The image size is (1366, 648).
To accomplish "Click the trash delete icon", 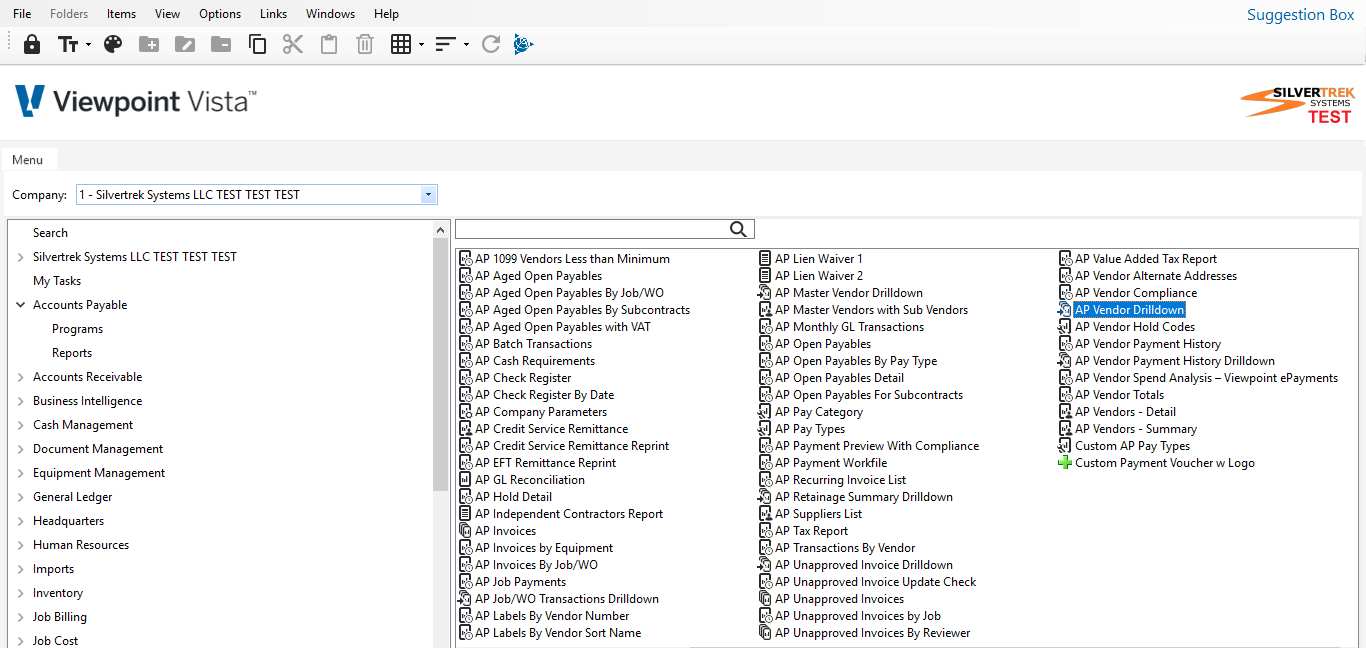I will click(365, 44).
